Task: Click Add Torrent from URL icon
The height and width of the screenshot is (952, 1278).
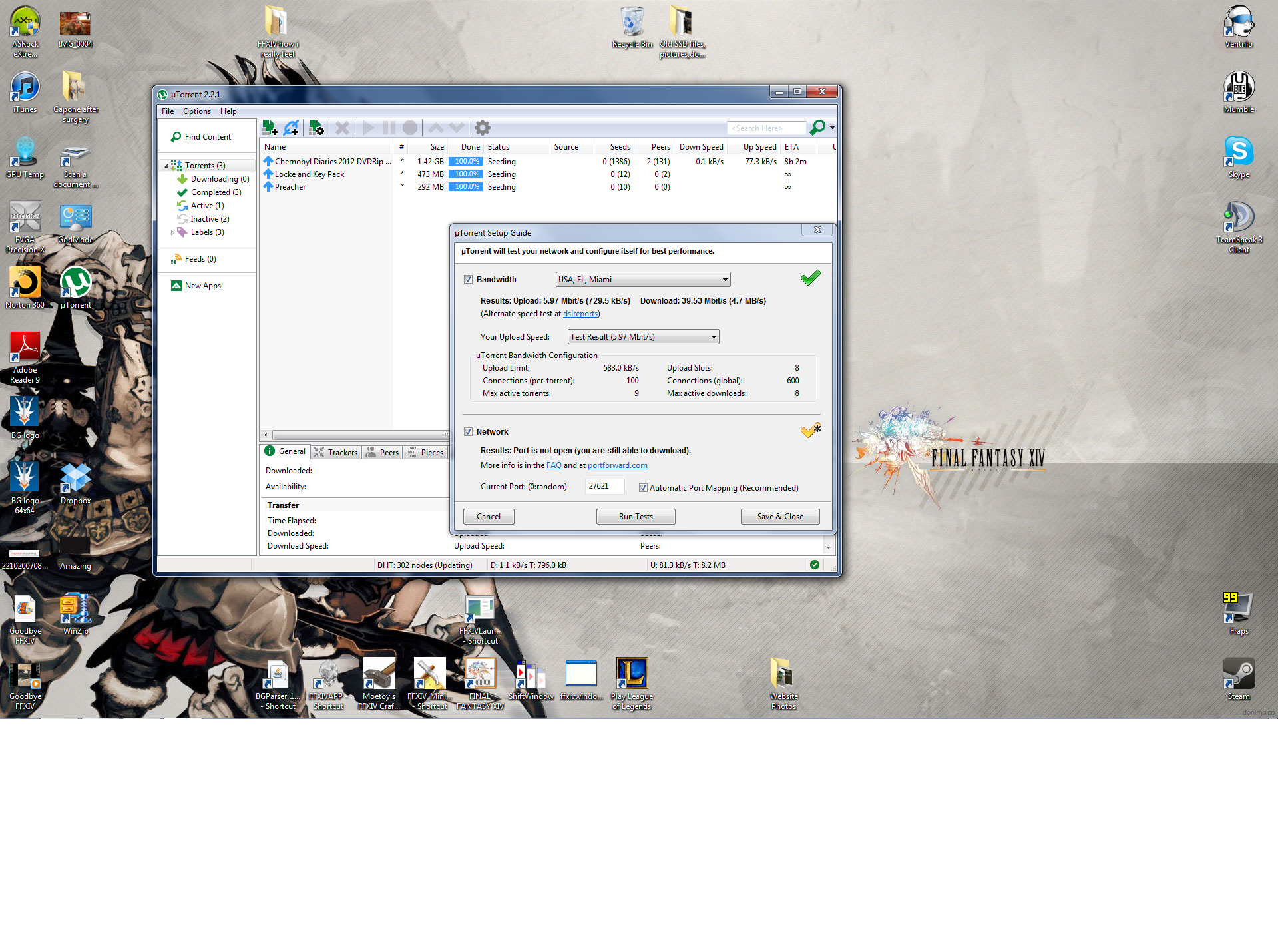Action: [292, 128]
